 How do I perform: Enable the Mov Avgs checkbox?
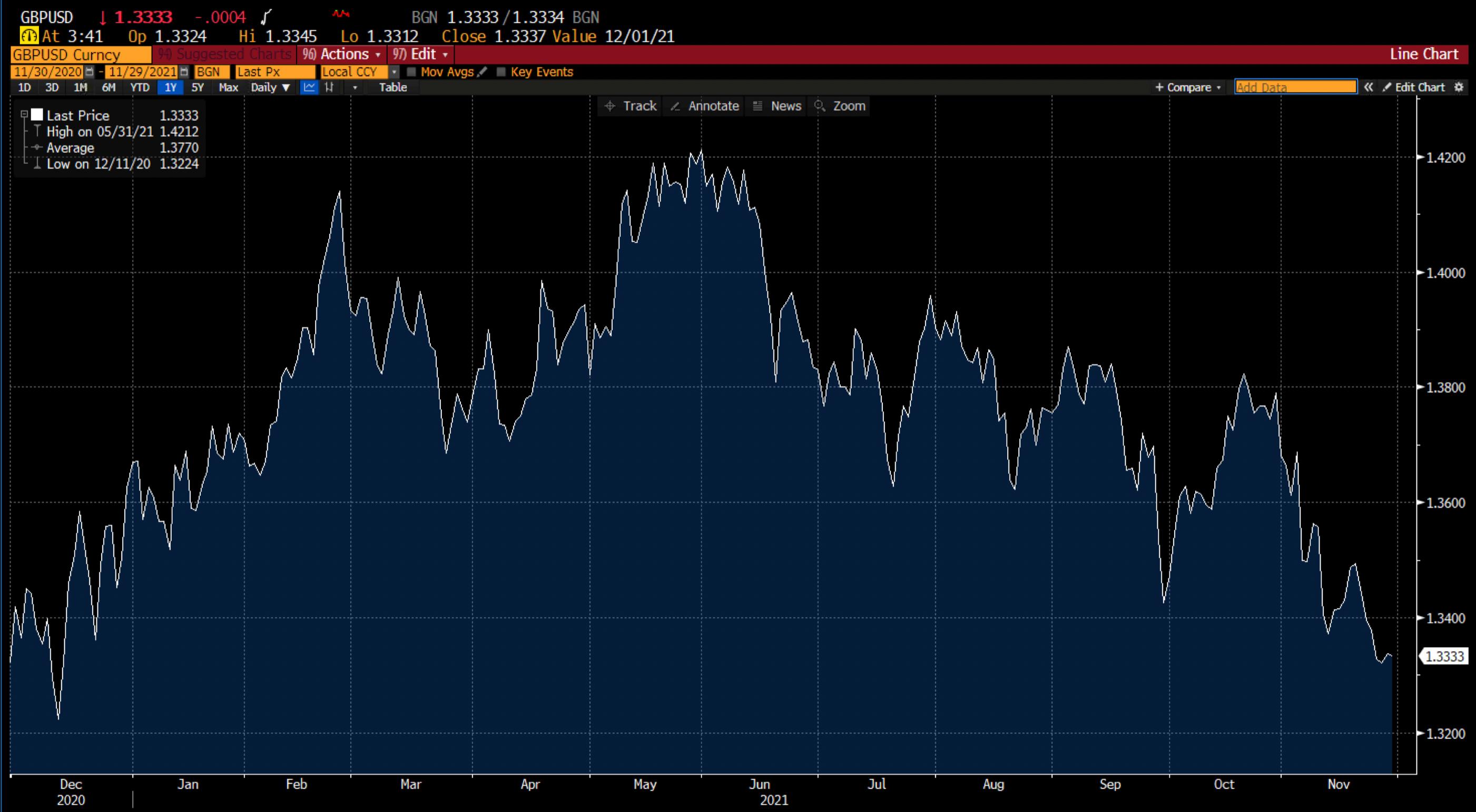pos(411,72)
